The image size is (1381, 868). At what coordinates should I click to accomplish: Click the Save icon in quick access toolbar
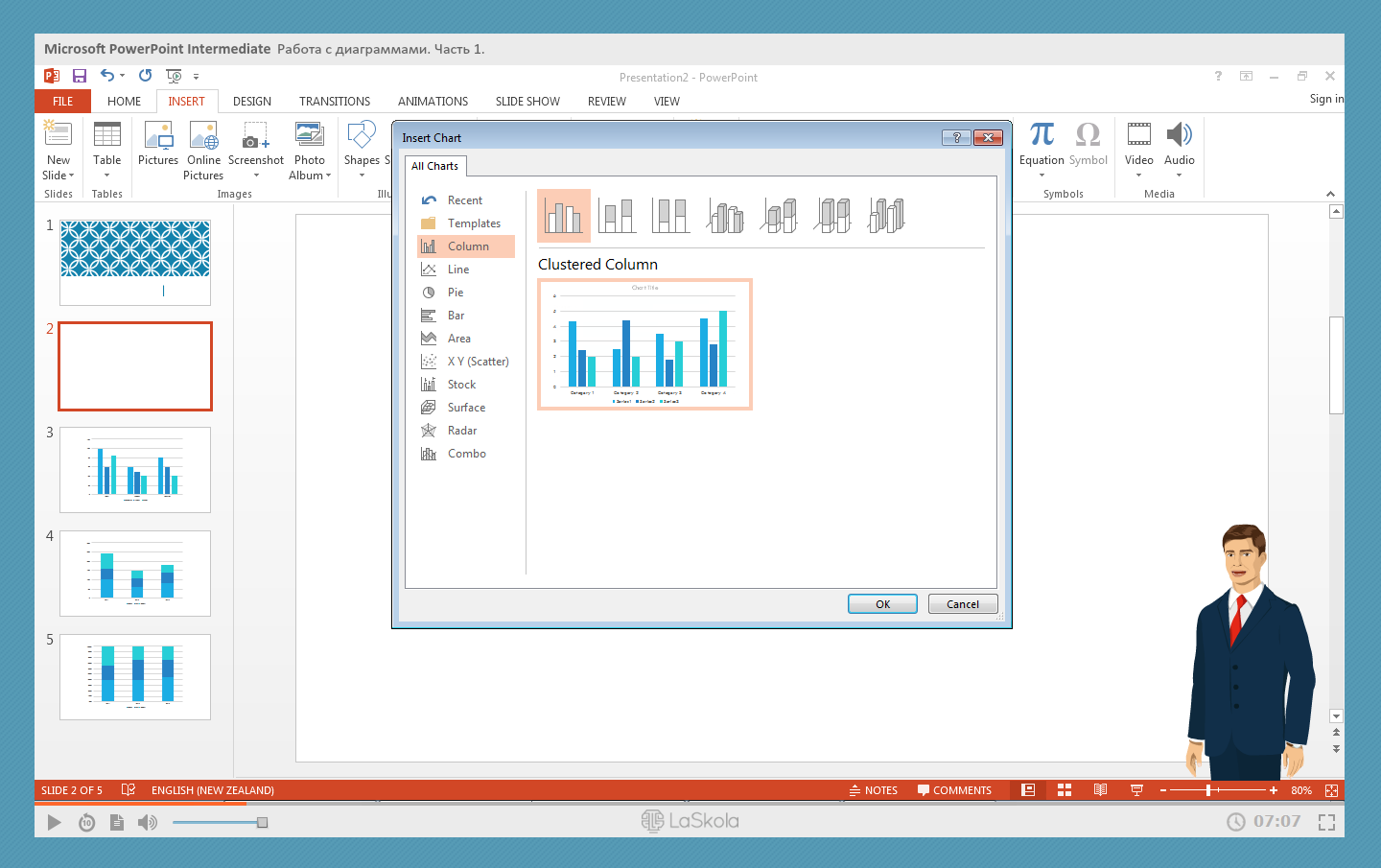point(80,76)
